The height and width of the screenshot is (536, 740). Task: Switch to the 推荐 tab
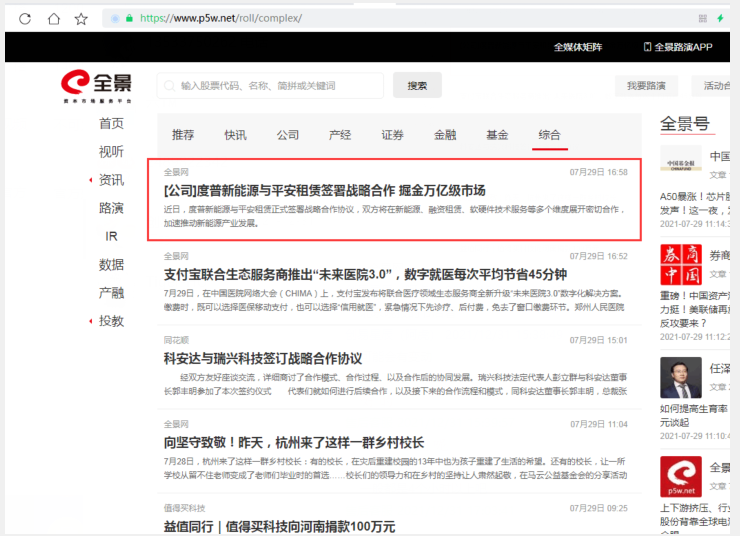click(x=183, y=135)
